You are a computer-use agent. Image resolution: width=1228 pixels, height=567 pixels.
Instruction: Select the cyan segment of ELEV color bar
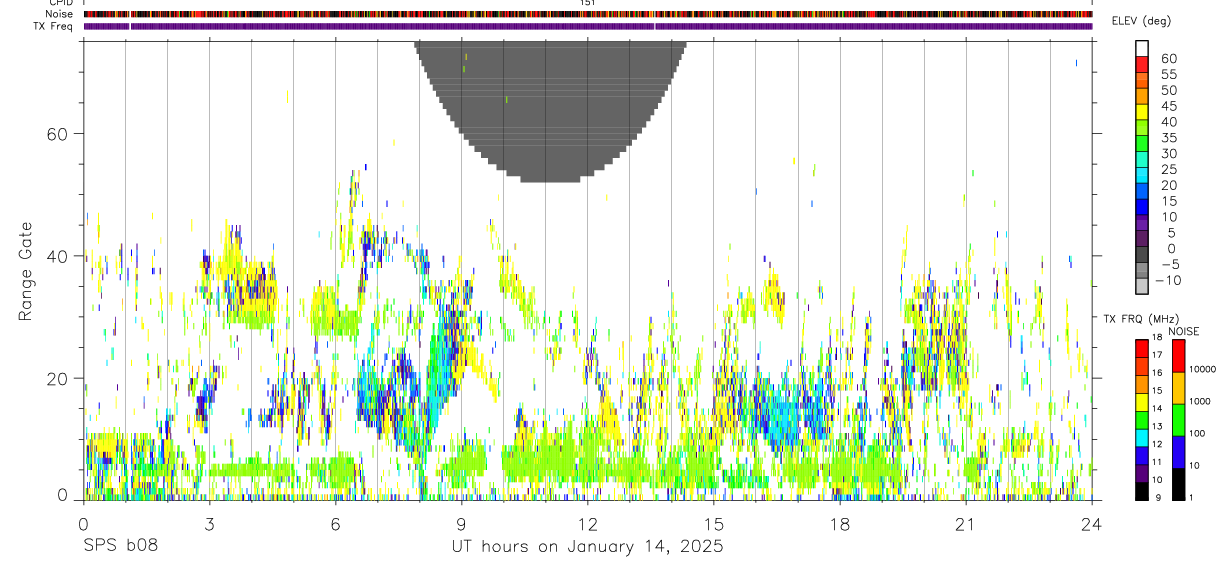coord(1143,174)
